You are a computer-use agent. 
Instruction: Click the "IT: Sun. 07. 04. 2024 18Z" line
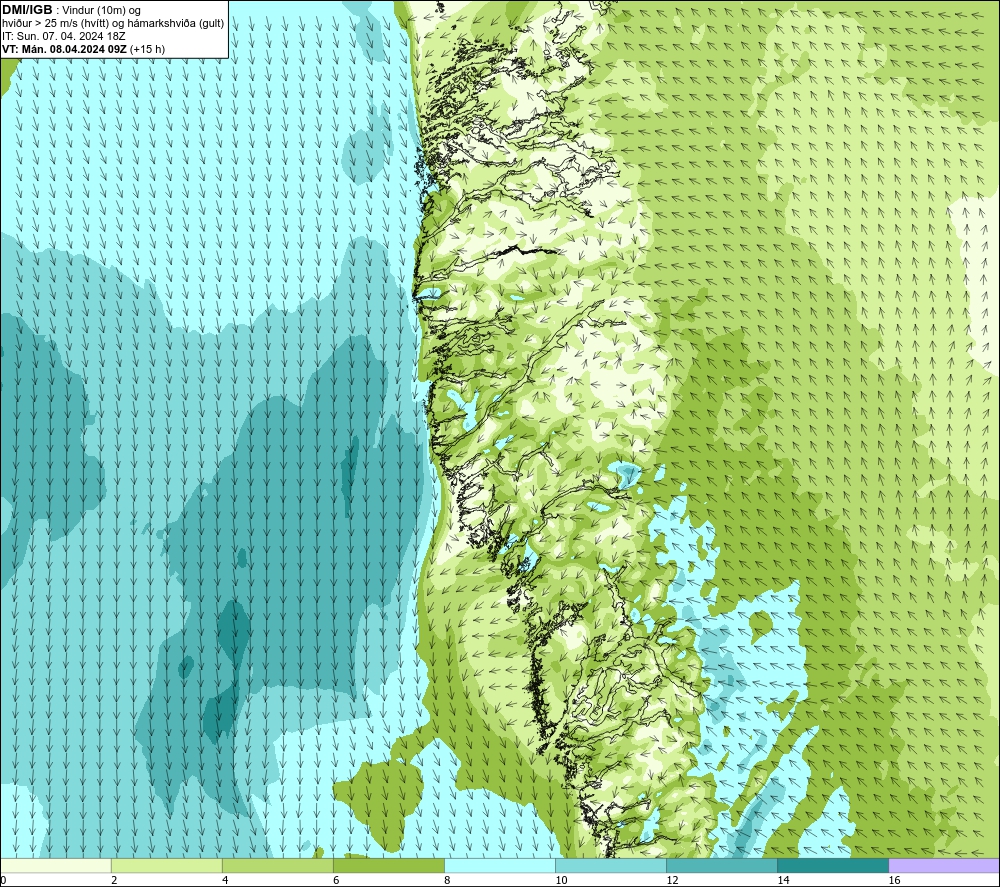click(x=64, y=36)
